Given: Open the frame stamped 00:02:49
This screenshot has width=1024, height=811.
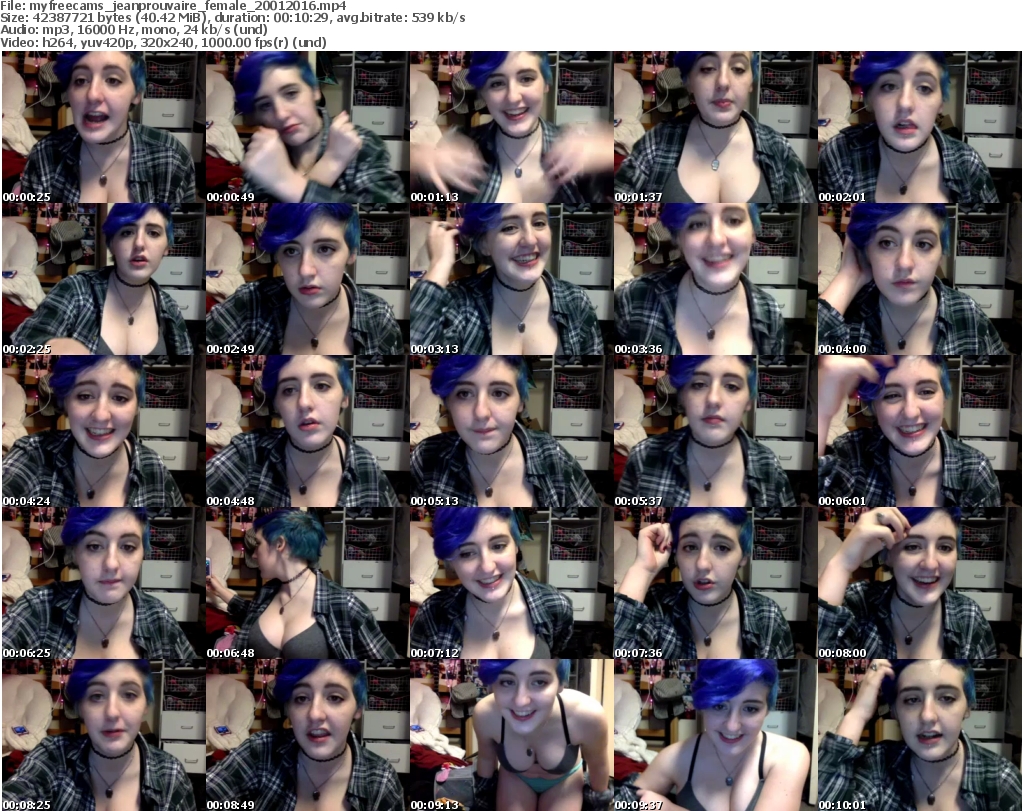Looking at the screenshot, I should pos(307,279).
